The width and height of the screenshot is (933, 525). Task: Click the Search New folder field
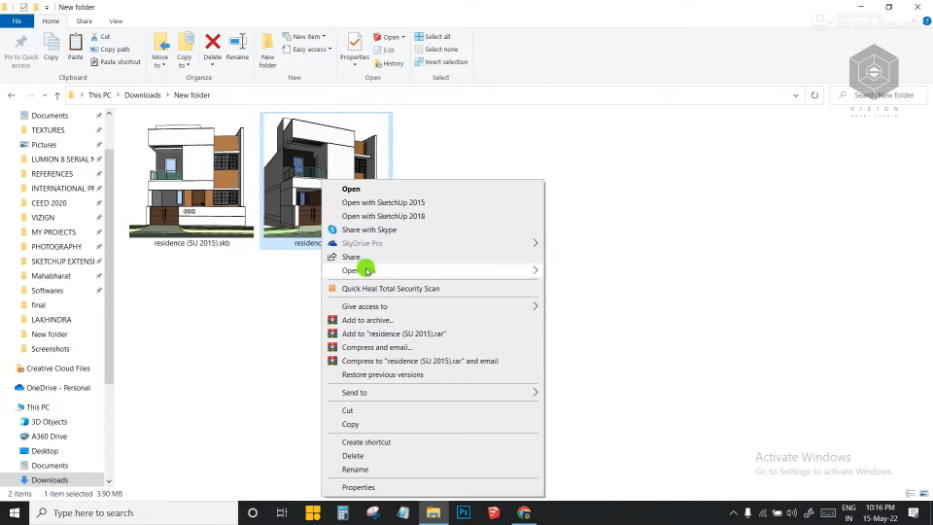pos(879,95)
